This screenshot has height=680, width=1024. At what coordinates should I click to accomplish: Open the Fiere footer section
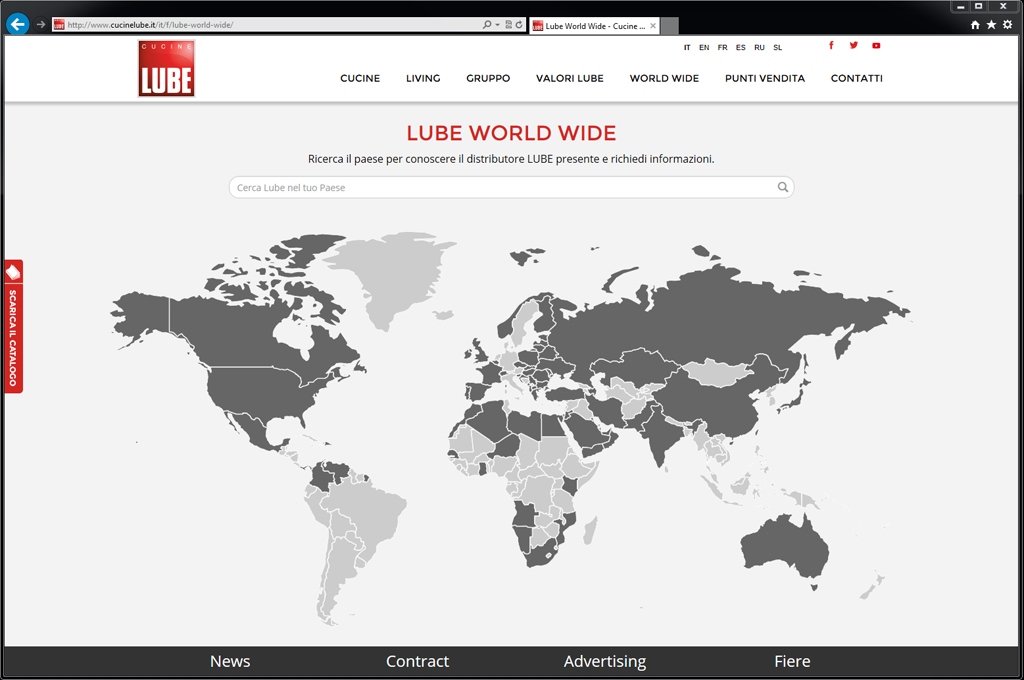coord(792,662)
